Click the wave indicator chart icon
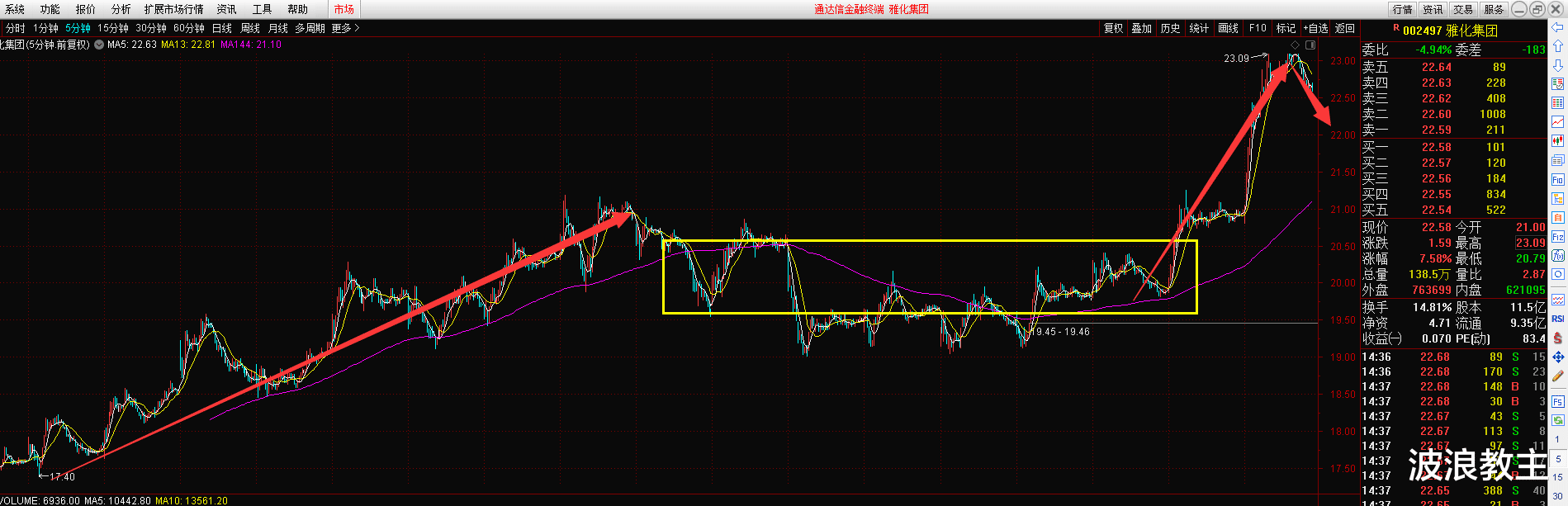Screen dimensions: 1568x506 (x=1557, y=299)
